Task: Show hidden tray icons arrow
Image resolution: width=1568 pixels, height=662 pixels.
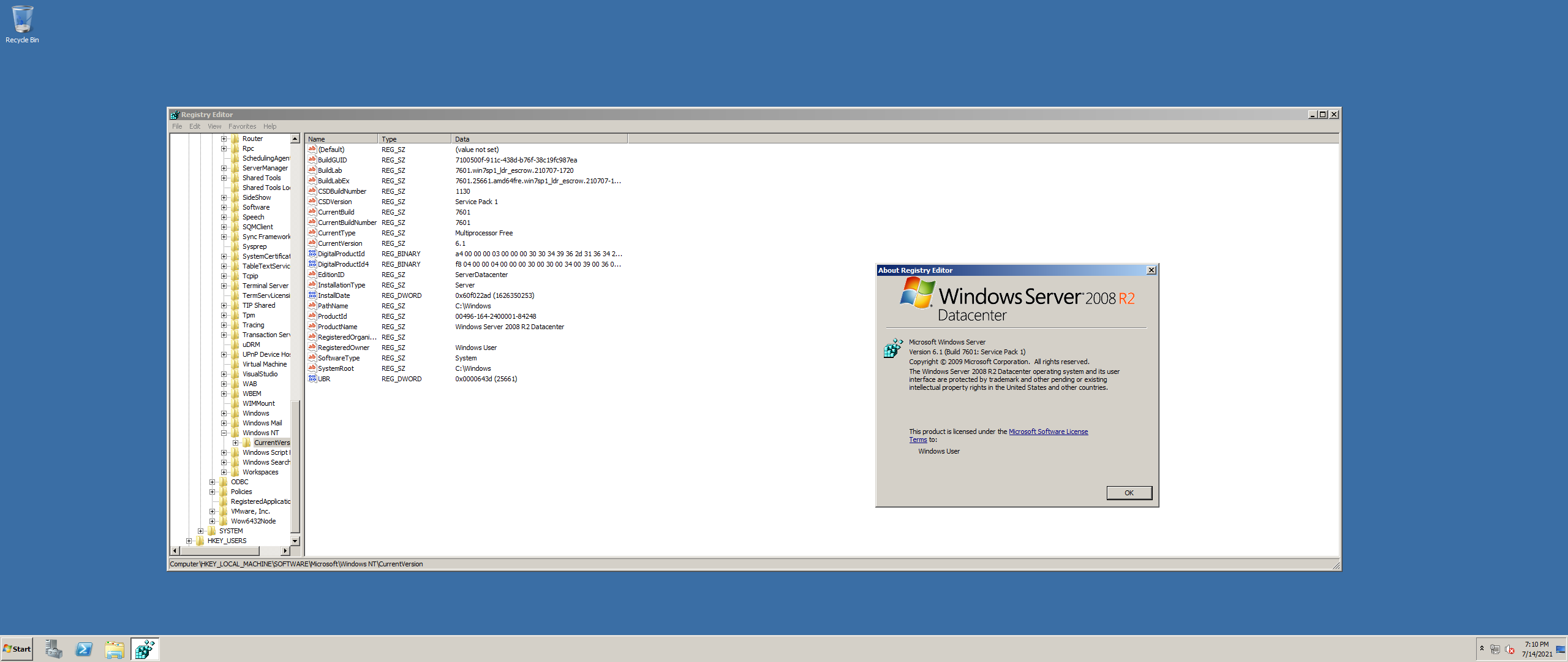Action: pos(1482,649)
